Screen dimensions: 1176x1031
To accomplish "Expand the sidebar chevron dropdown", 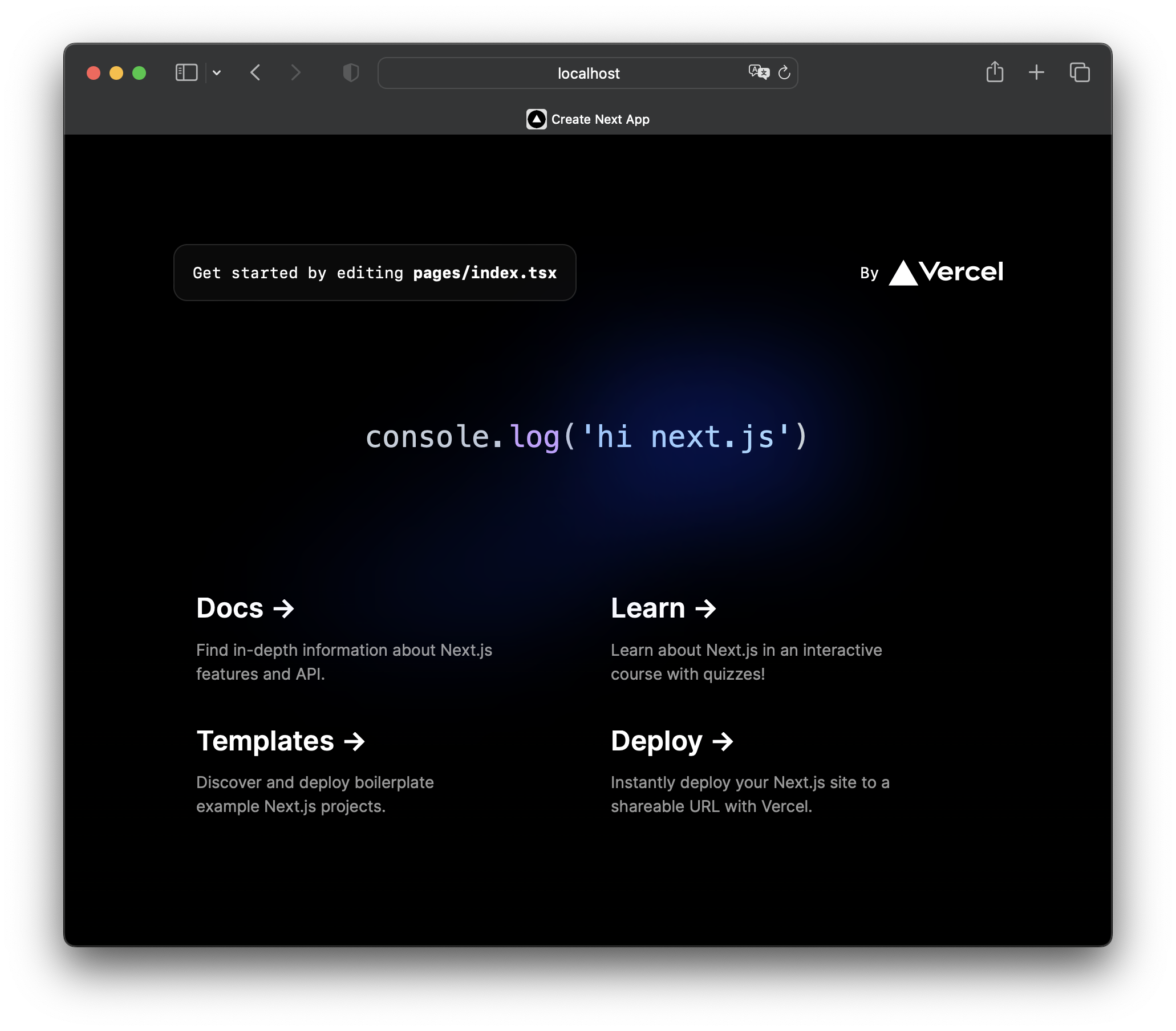I will pos(217,72).
